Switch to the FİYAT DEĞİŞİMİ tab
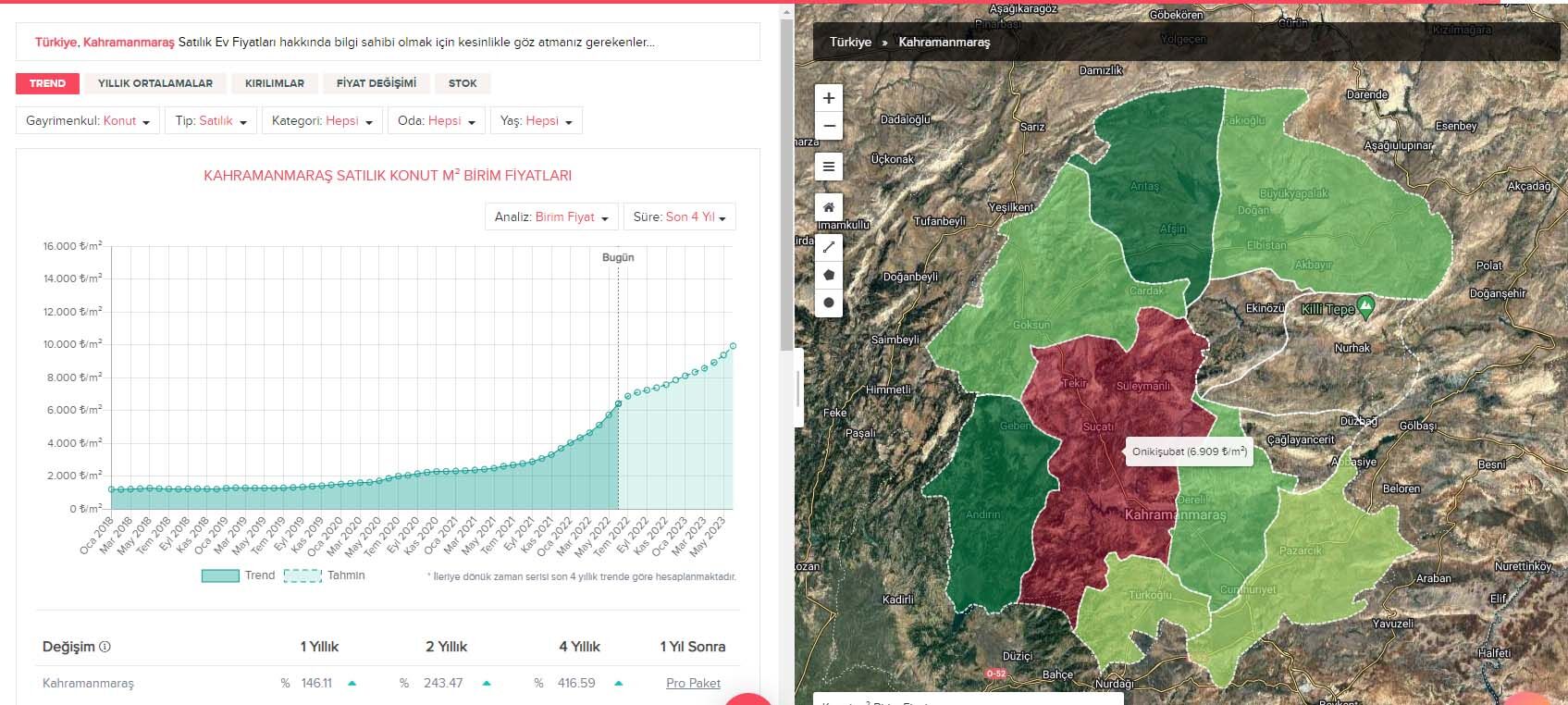This screenshot has height=705, width=1568. pos(377,83)
